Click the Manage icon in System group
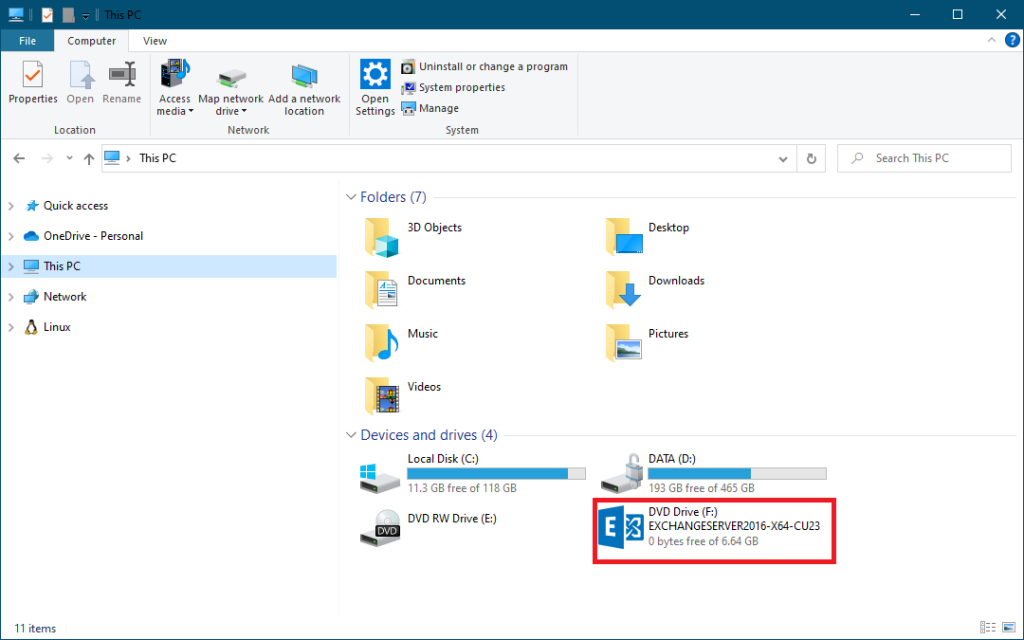Viewport: 1024px width, 640px height. point(430,108)
